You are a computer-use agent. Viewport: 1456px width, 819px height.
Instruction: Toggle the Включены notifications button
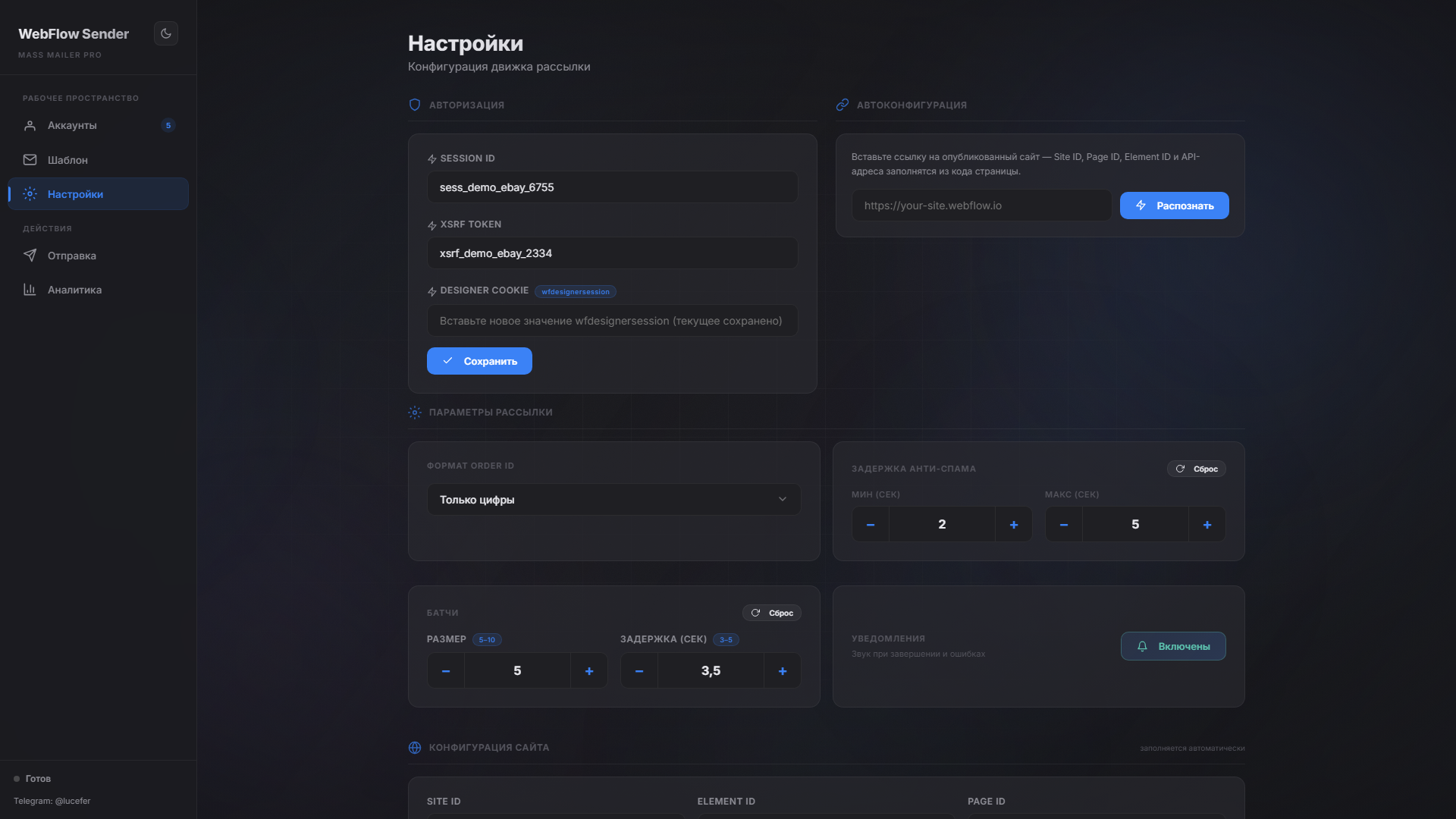tap(1172, 646)
